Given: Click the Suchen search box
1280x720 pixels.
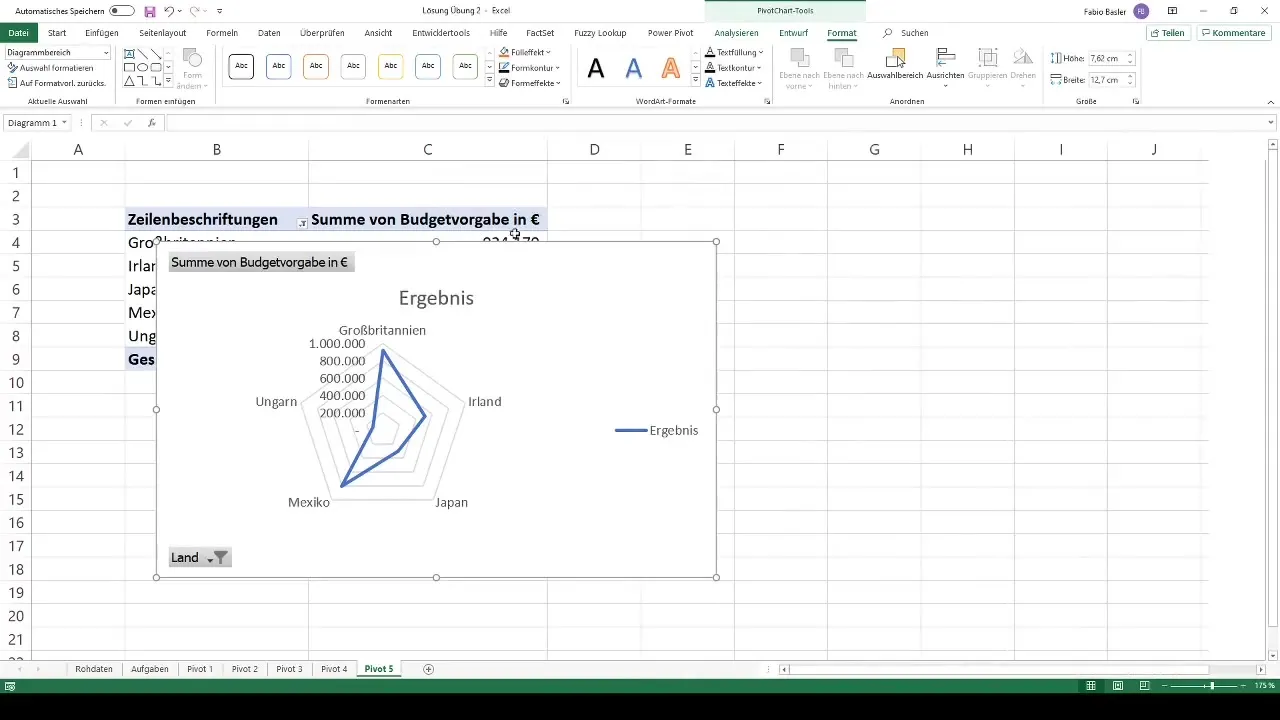Looking at the screenshot, I should [906, 33].
